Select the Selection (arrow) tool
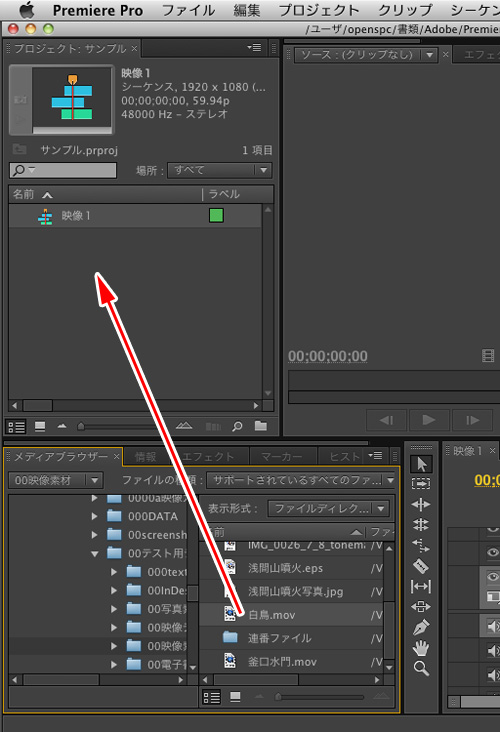The height and width of the screenshot is (732, 500). (x=421, y=464)
